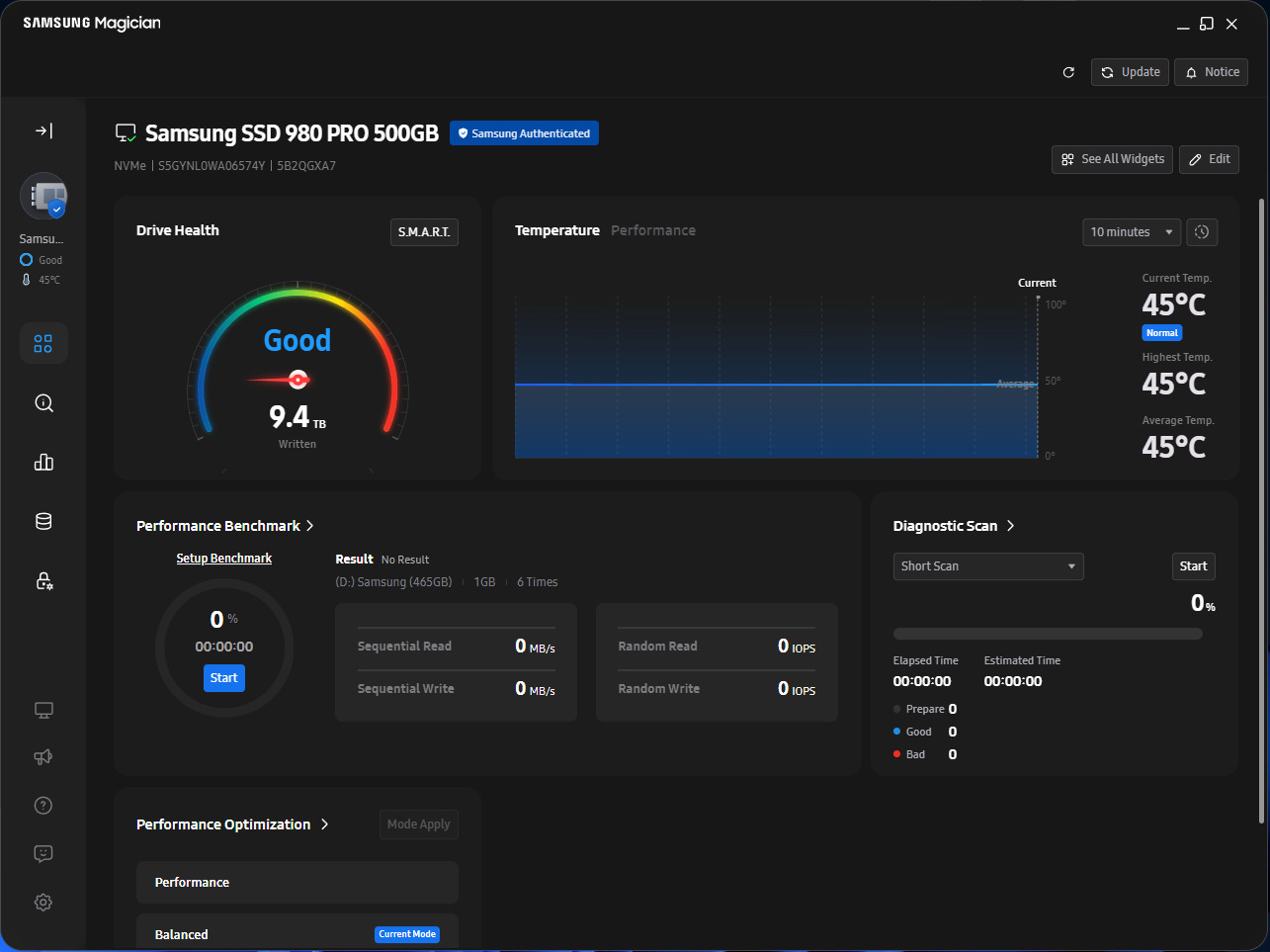This screenshot has height=952, width=1270.
Task: Open the Settings gear icon in sidebar
Action: 43,903
